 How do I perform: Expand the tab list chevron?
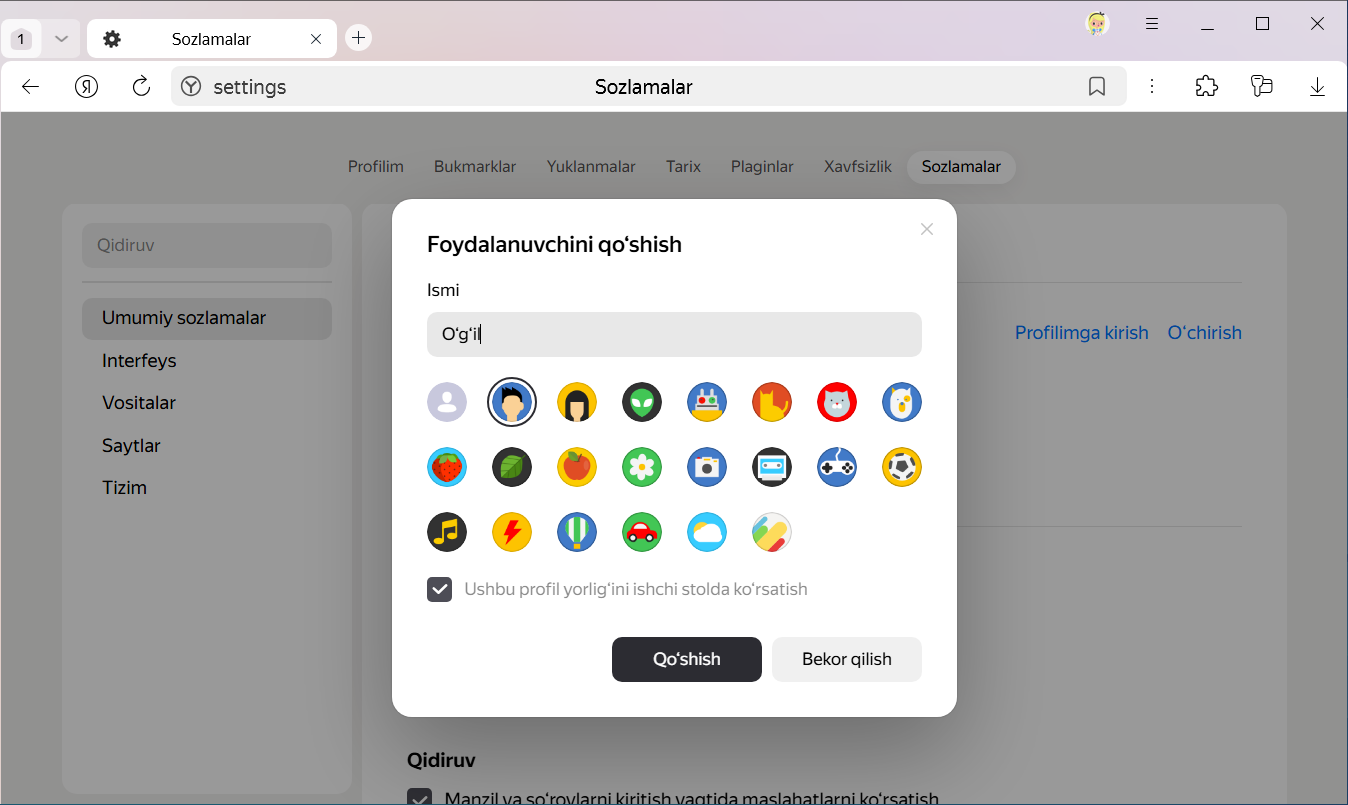coord(61,39)
